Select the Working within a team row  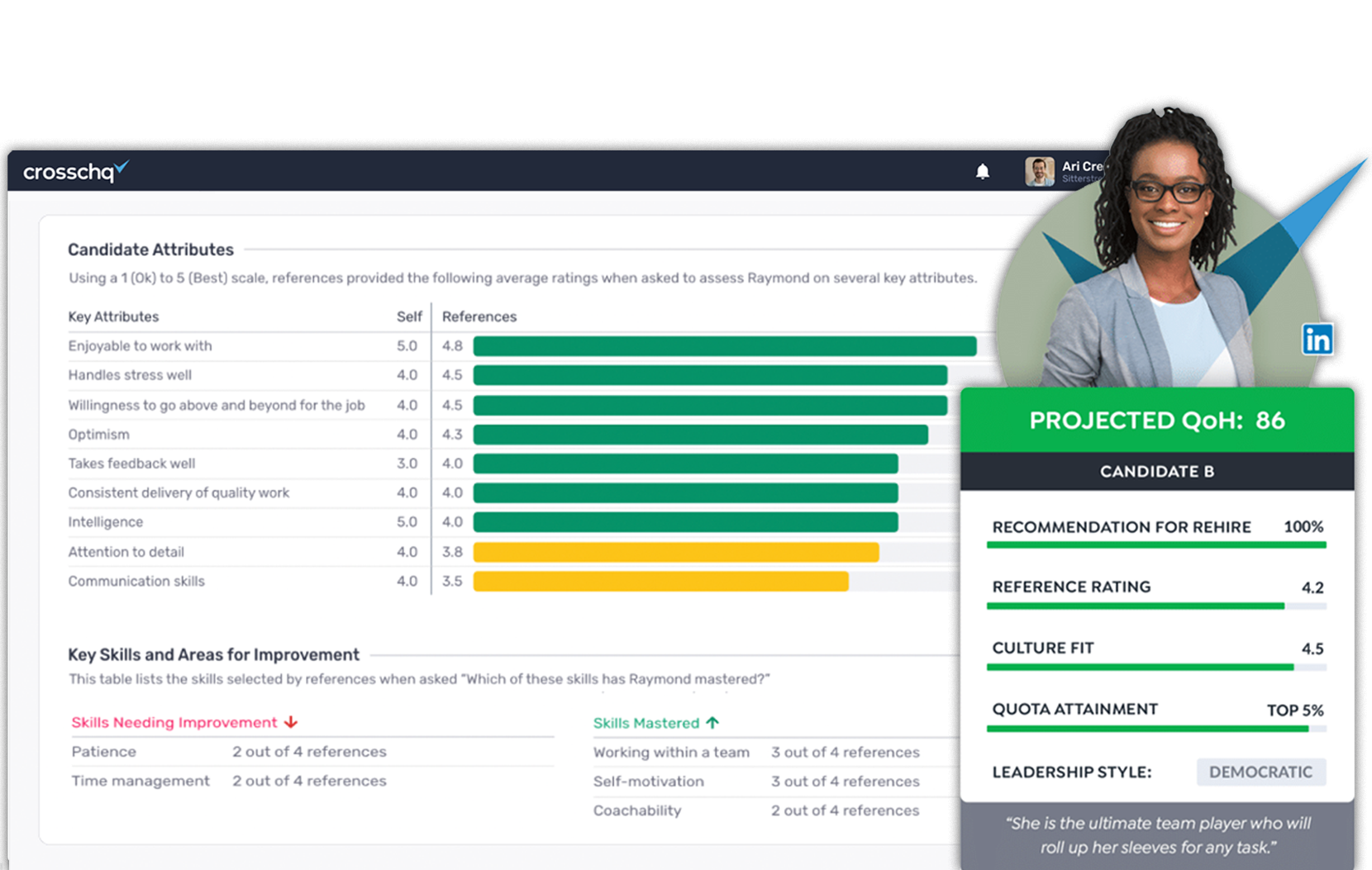pyautogui.click(x=671, y=753)
